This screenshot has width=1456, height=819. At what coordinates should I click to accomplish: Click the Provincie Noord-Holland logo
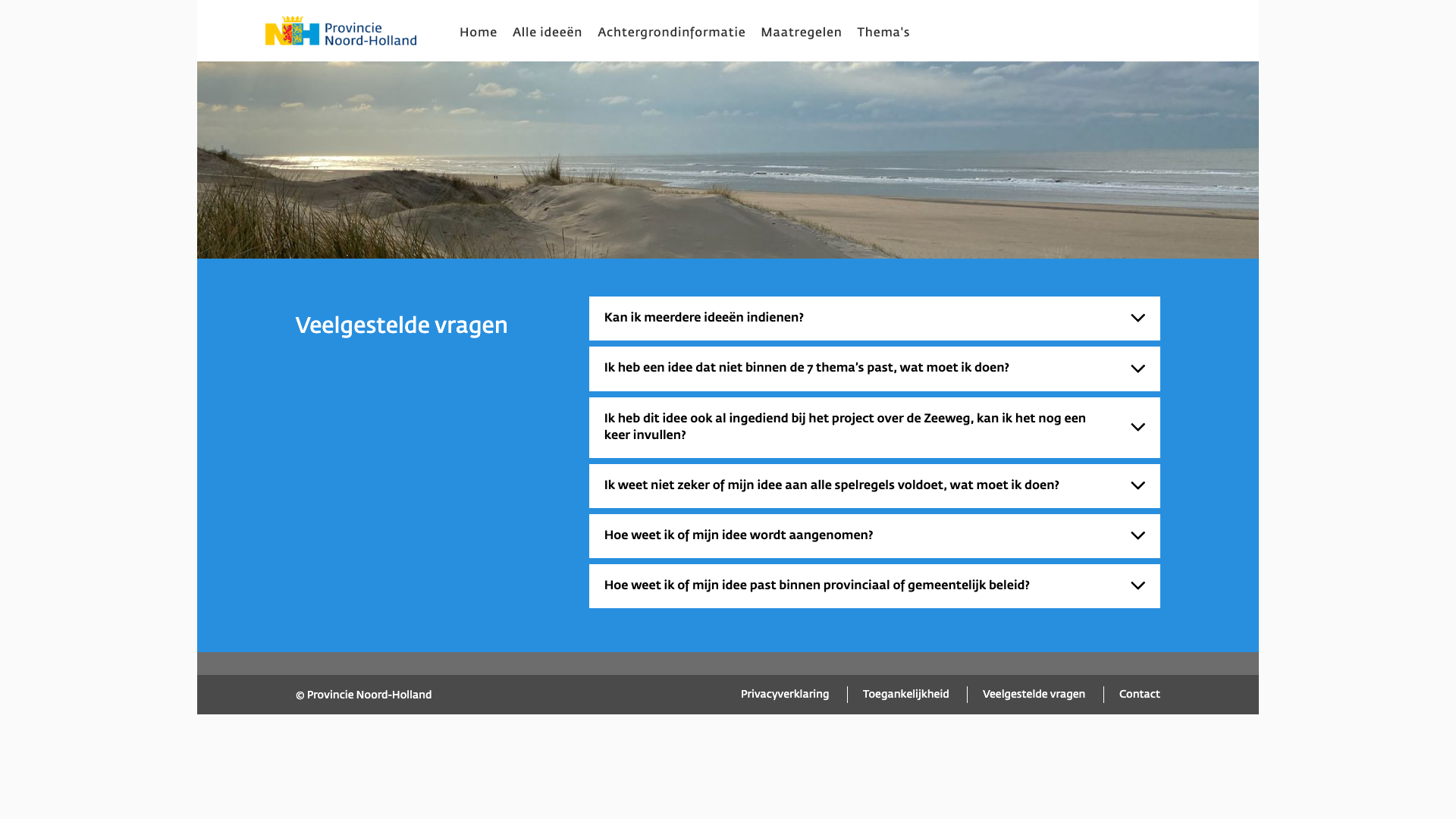click(340, 31)
